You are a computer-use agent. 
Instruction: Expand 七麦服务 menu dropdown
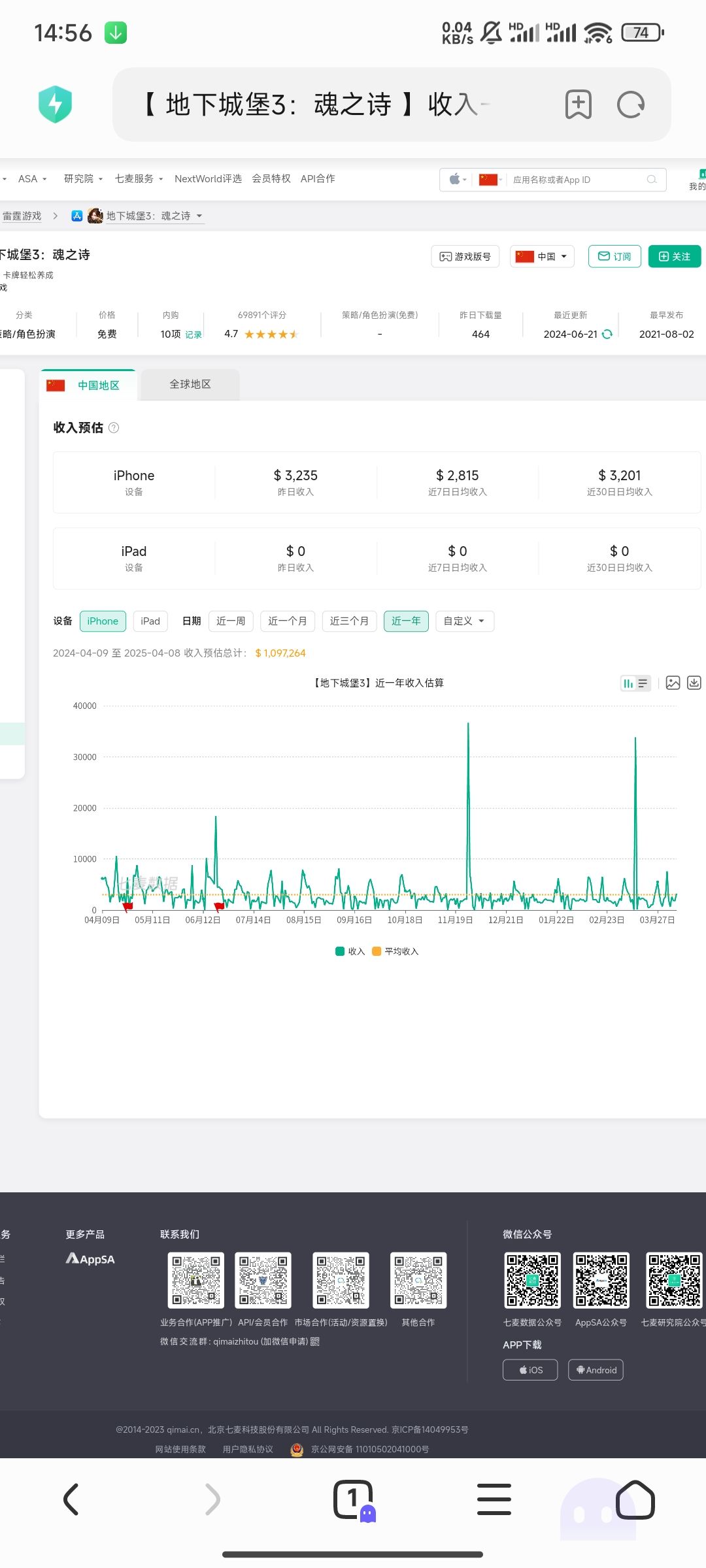139,178
